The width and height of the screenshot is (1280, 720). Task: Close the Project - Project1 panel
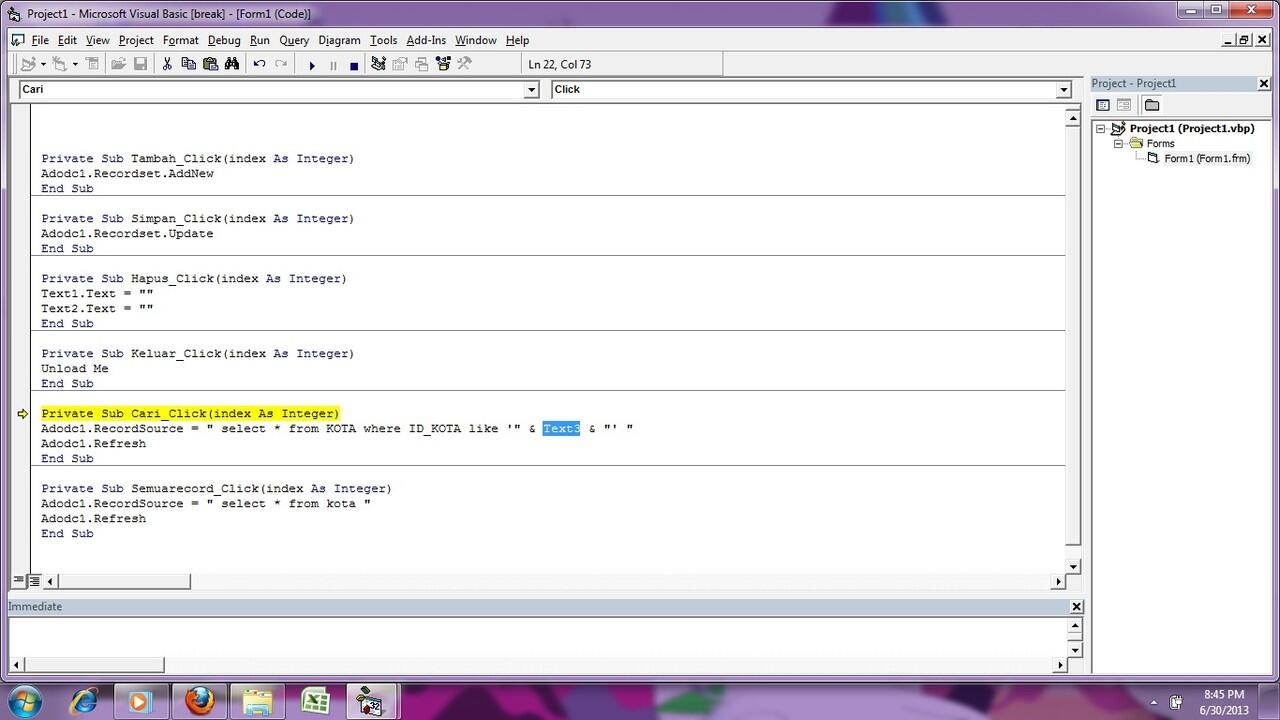tap(1264, 84)
